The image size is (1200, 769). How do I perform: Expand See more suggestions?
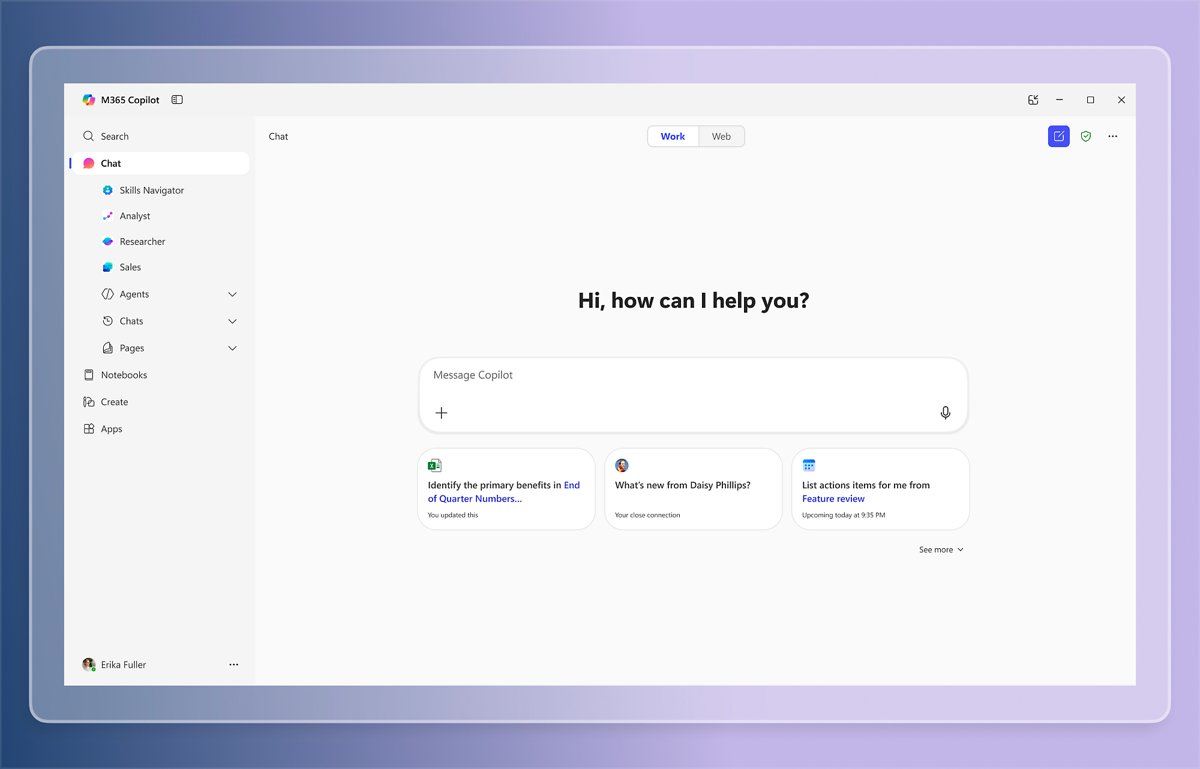point(941,549)
